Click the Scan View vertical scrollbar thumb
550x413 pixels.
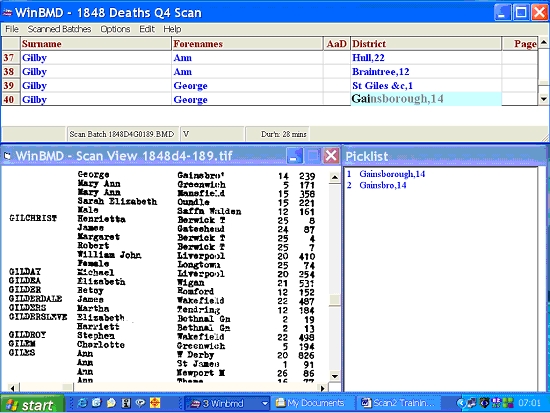click(335, 300)
